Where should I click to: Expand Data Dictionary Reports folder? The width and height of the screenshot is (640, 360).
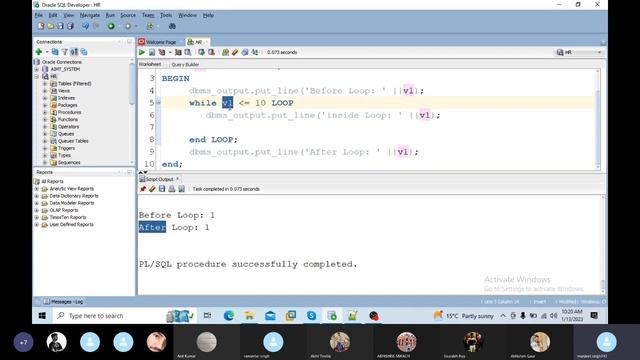click(x=37, y=196)
